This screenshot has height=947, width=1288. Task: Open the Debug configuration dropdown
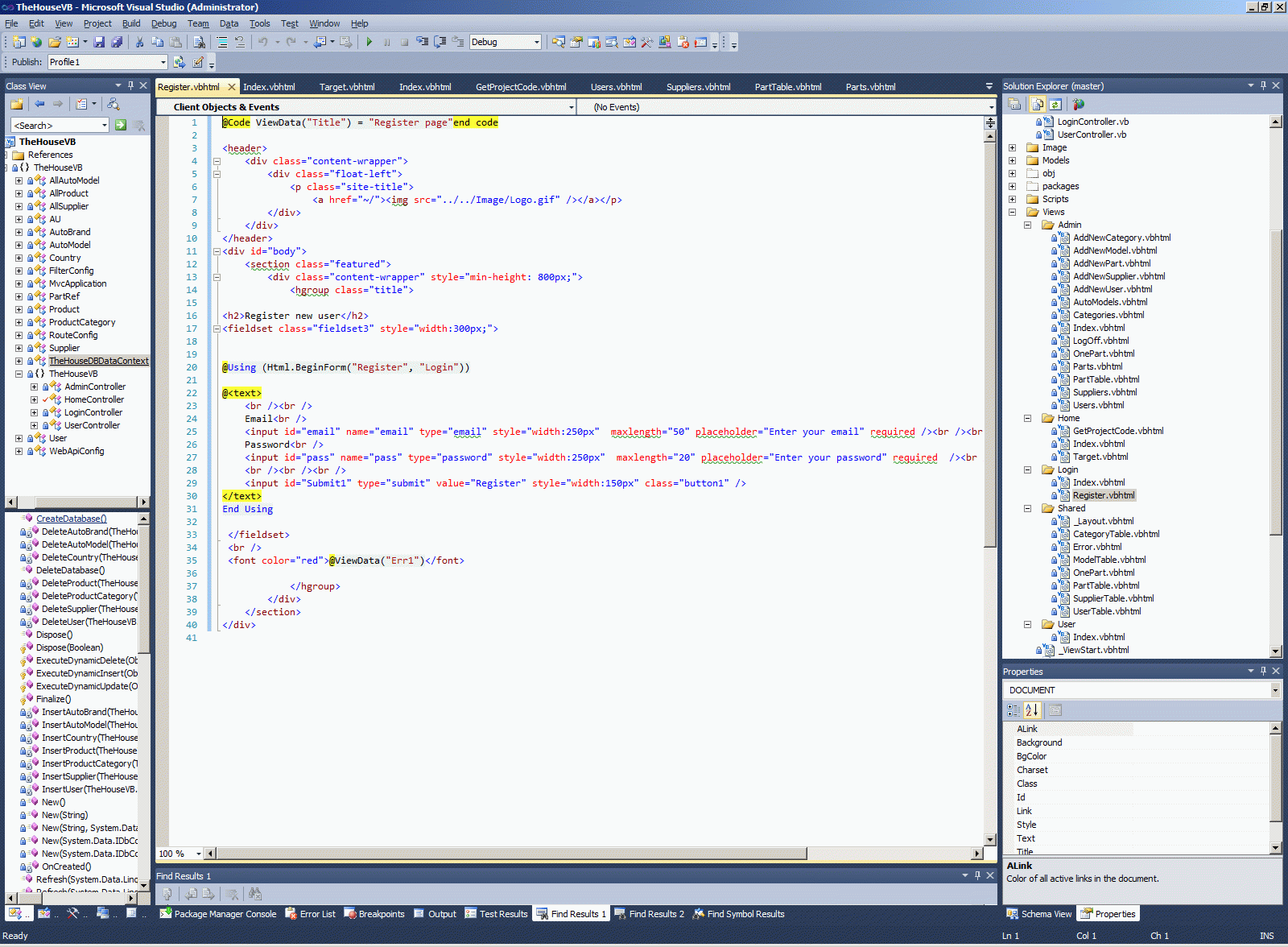(536, 42)
